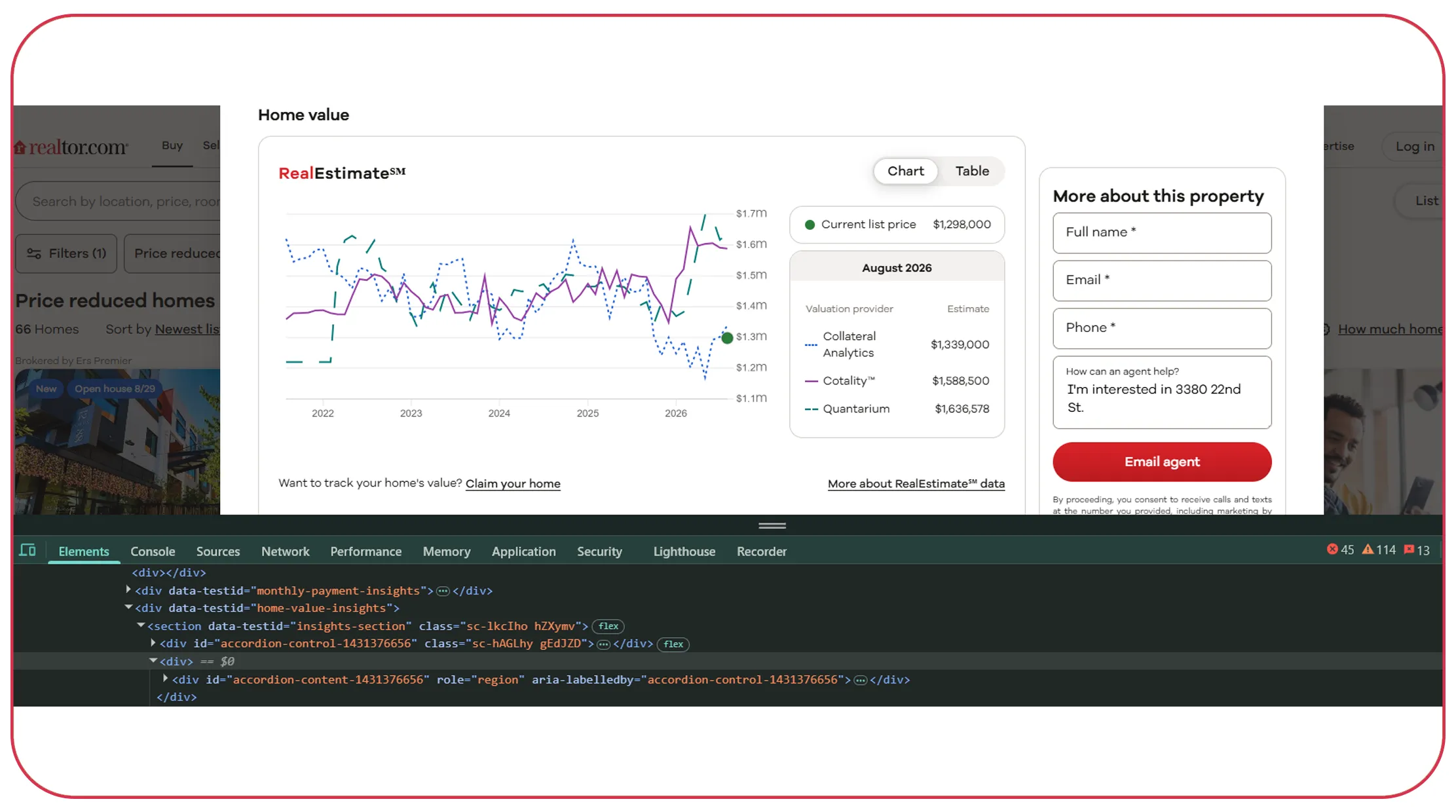Open the Recorder tab
Screen dimensions: 1456x812
762,551
